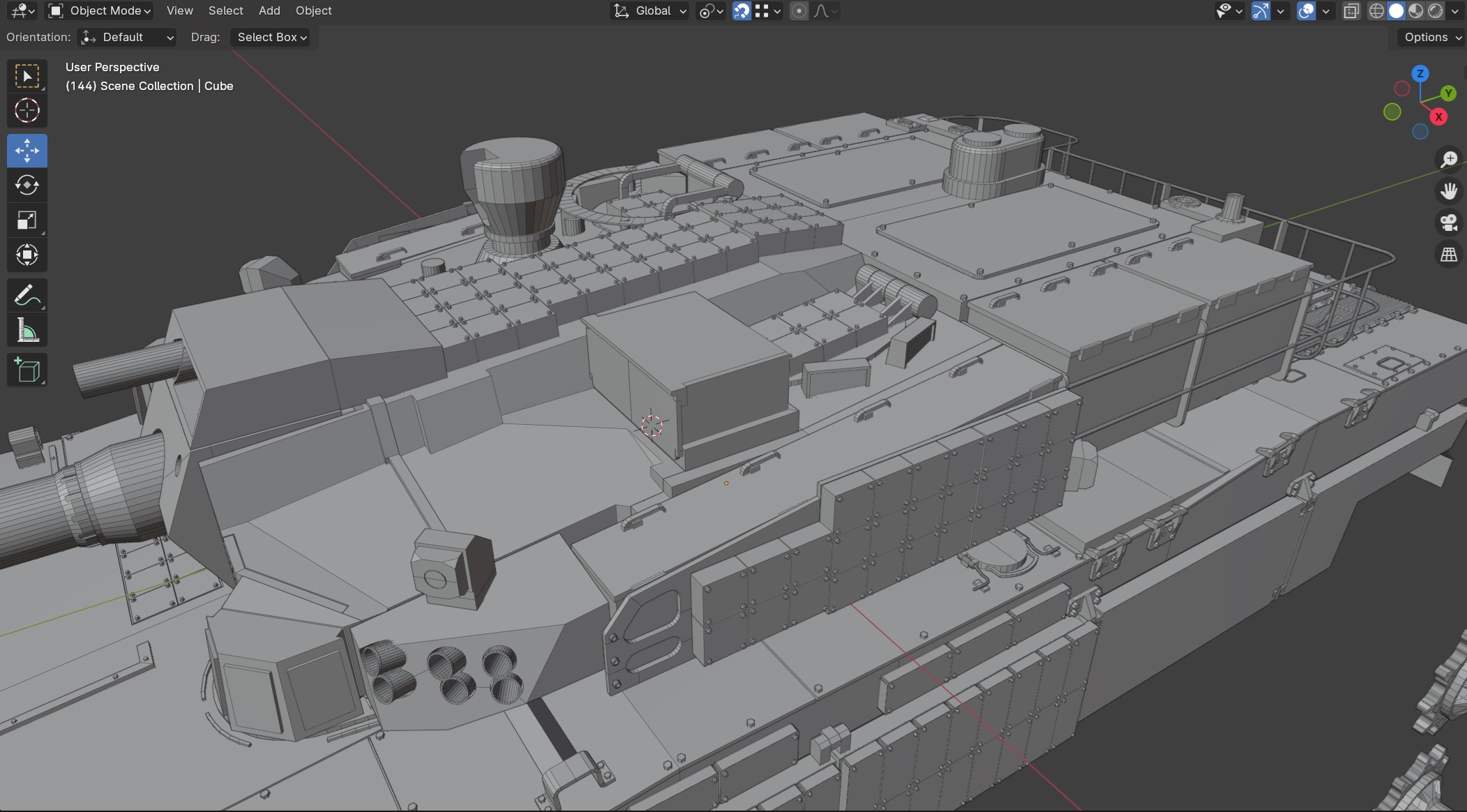
Task: Expand gizmo settings dropdown arrow
Action: click(x=1280, y=10)
